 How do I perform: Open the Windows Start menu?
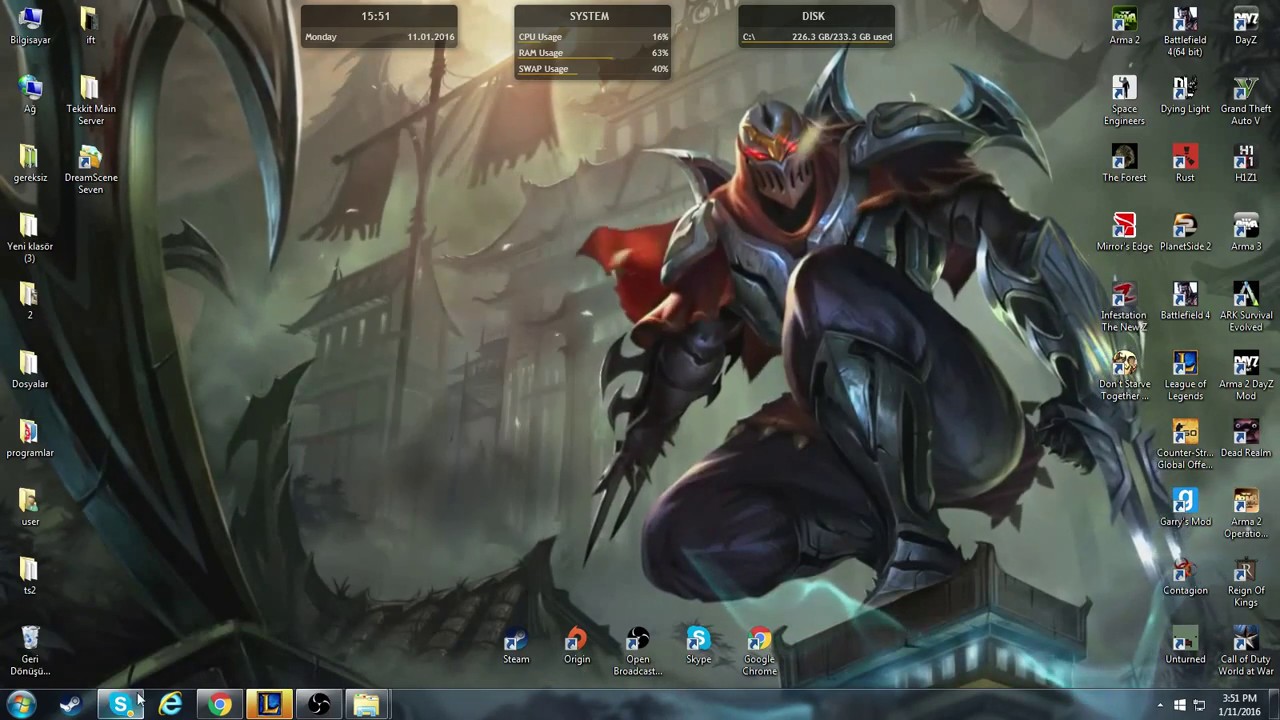click(x=21, y=705)
